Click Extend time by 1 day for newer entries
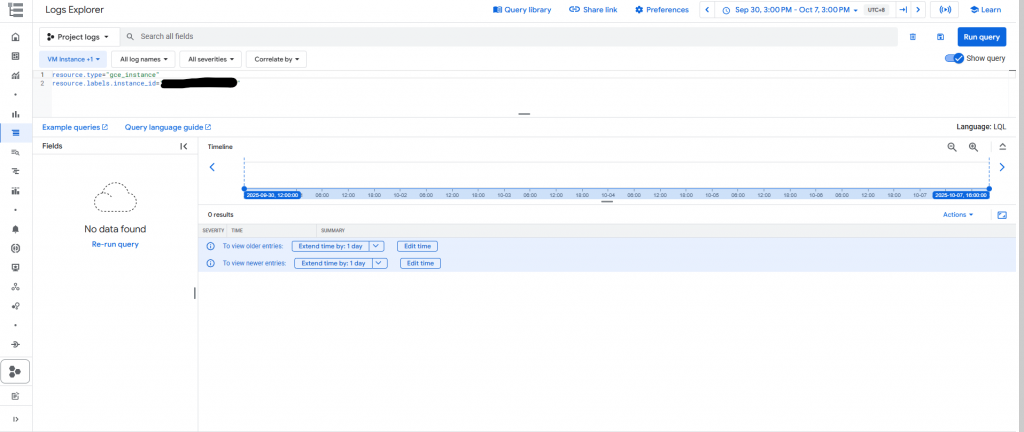This screenshot has height=432, width=1024. click(334, 263)
